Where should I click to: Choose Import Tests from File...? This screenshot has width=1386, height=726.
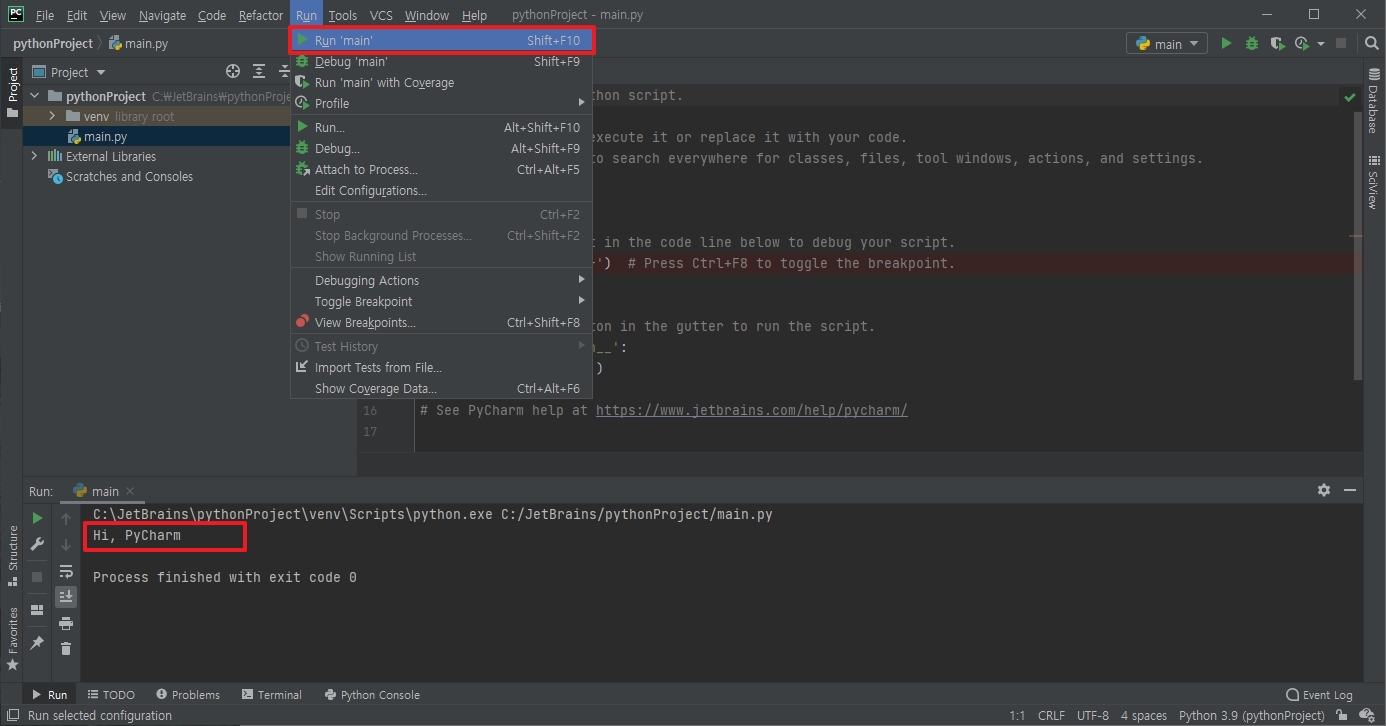(x=441, y=367)
